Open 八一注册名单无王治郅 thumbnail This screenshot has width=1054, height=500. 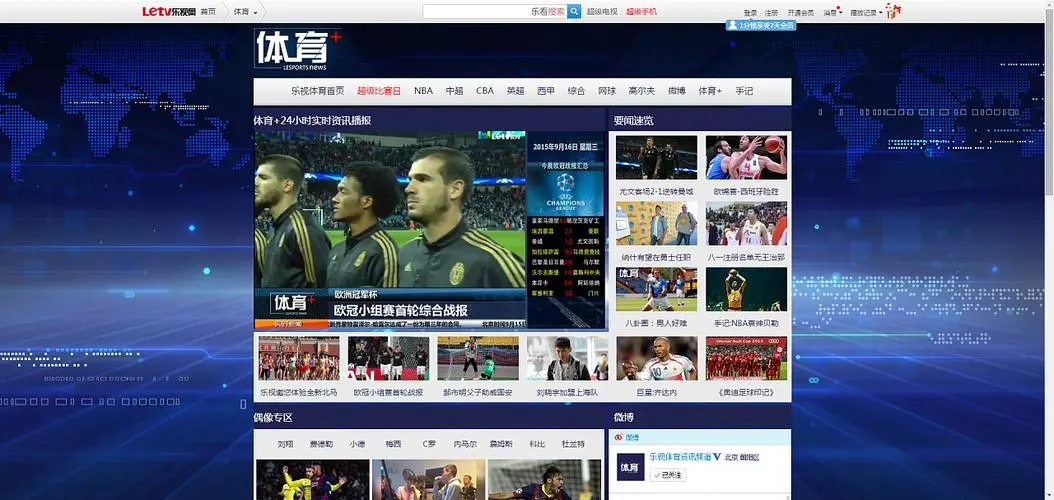pyautogui.click(x=746, y=223)
